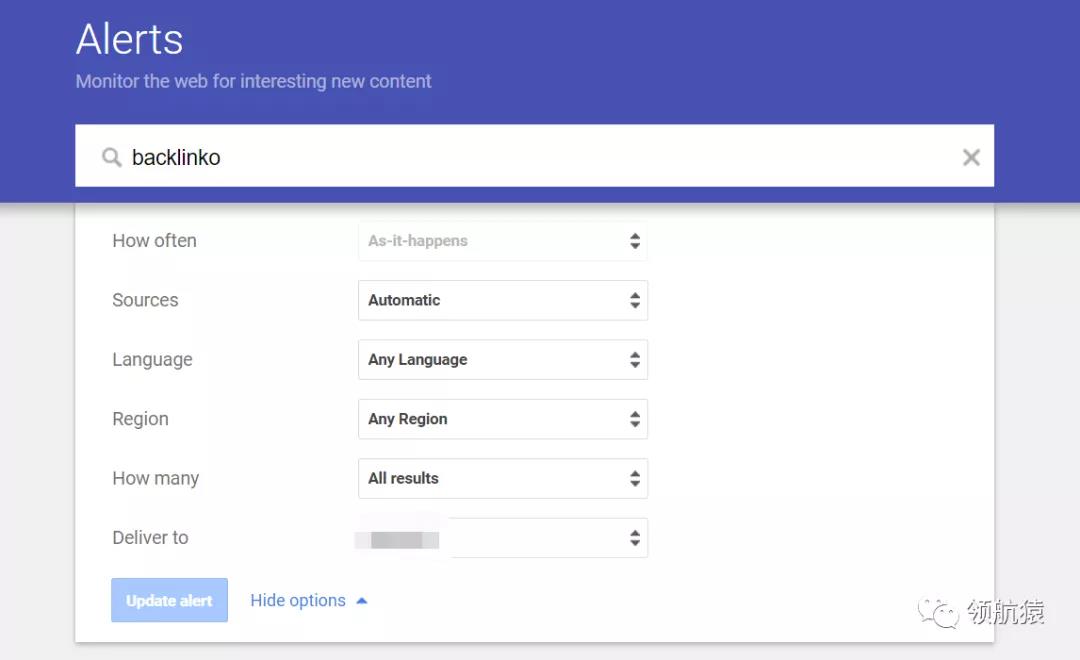Screen dimensions: 1080x660
Task: Open the All results dropdown
Action: 502,478
